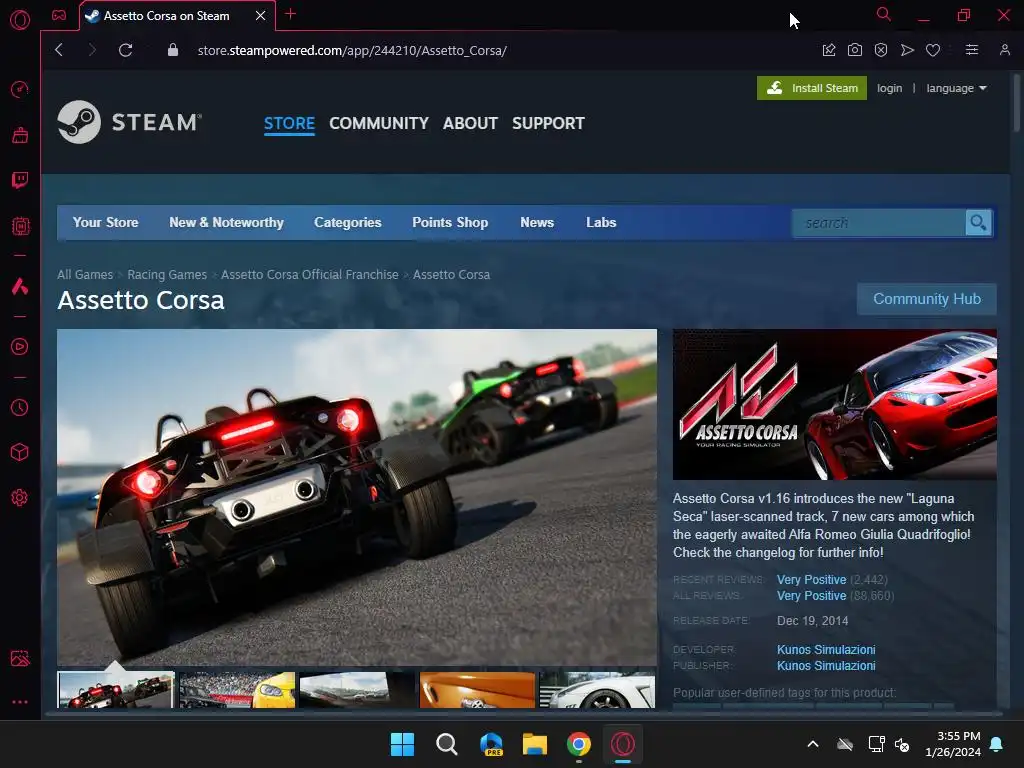
Task: Open Points Shop tab
Action: (450, 223)
